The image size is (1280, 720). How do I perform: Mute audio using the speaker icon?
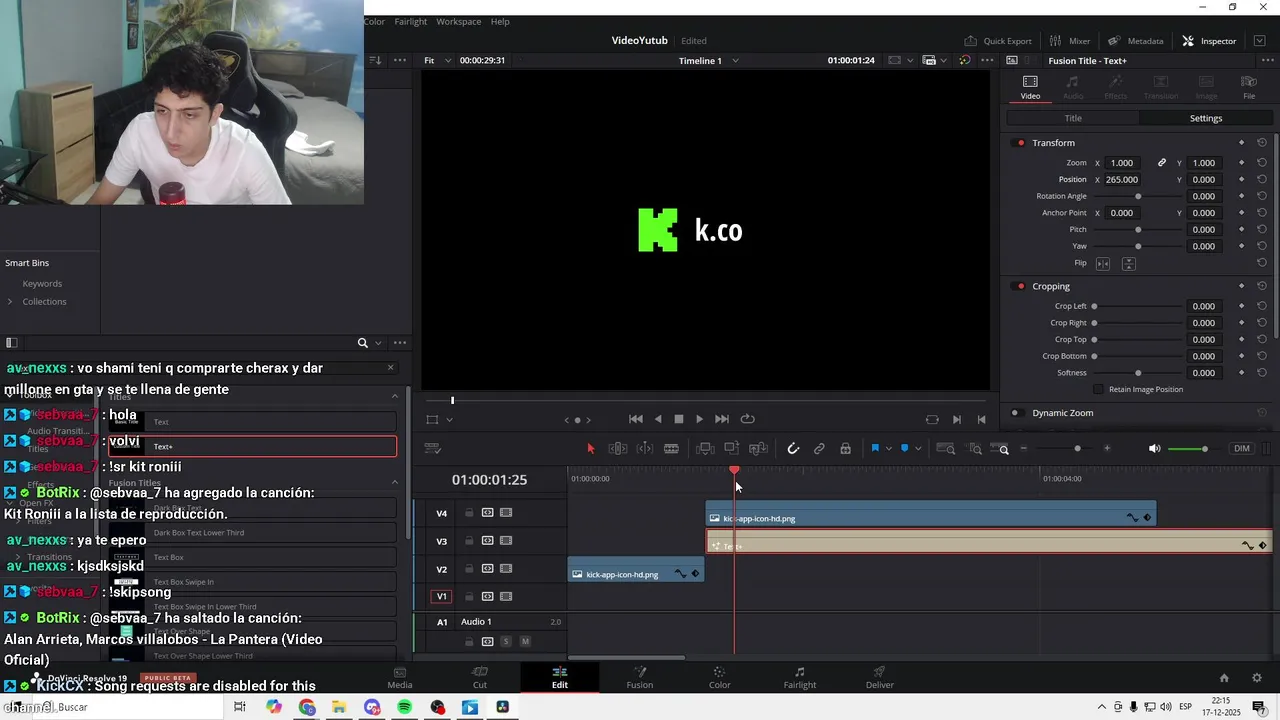tap(1154, 449)
